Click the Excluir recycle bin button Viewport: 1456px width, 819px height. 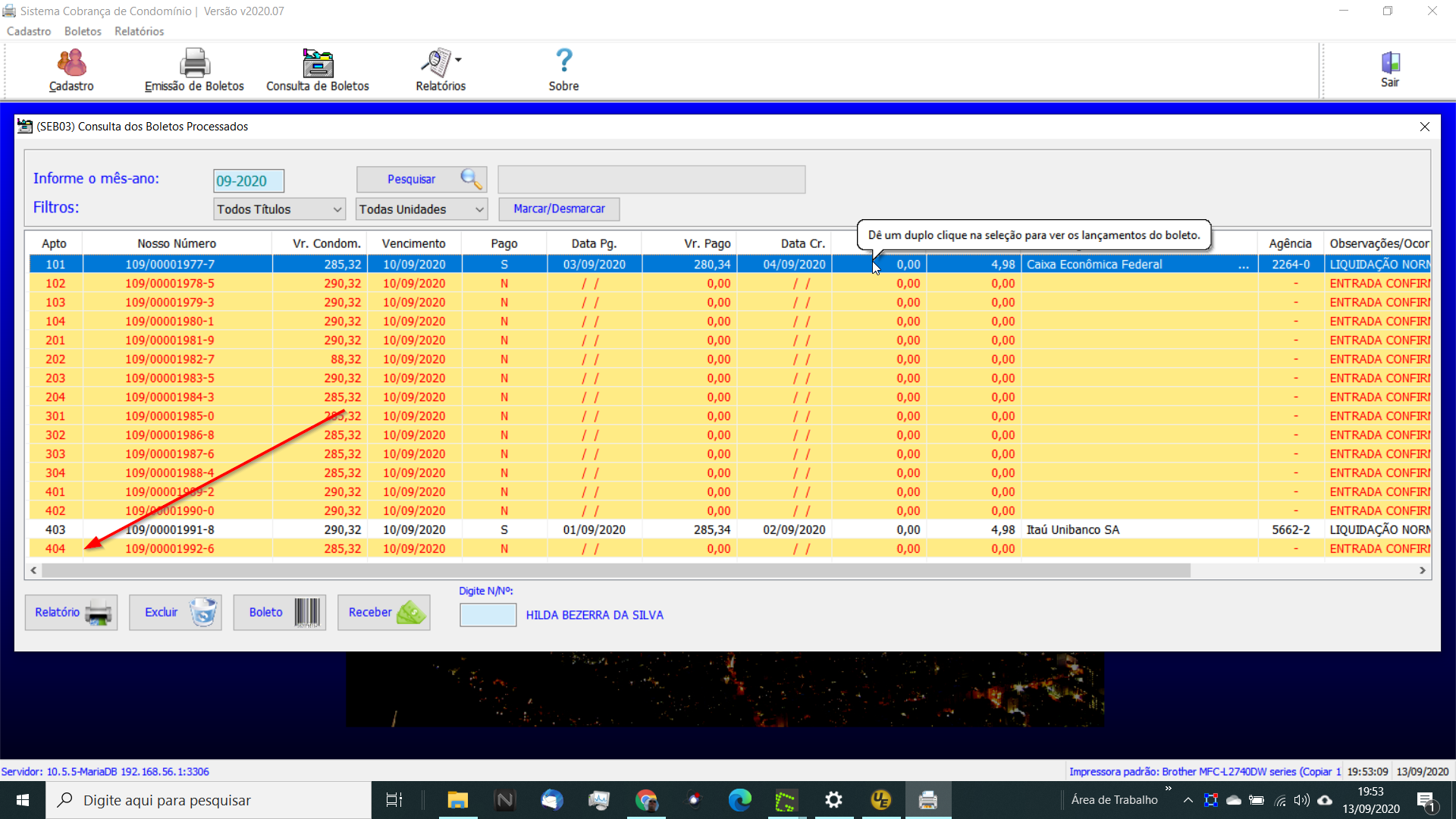coord(175,612)
